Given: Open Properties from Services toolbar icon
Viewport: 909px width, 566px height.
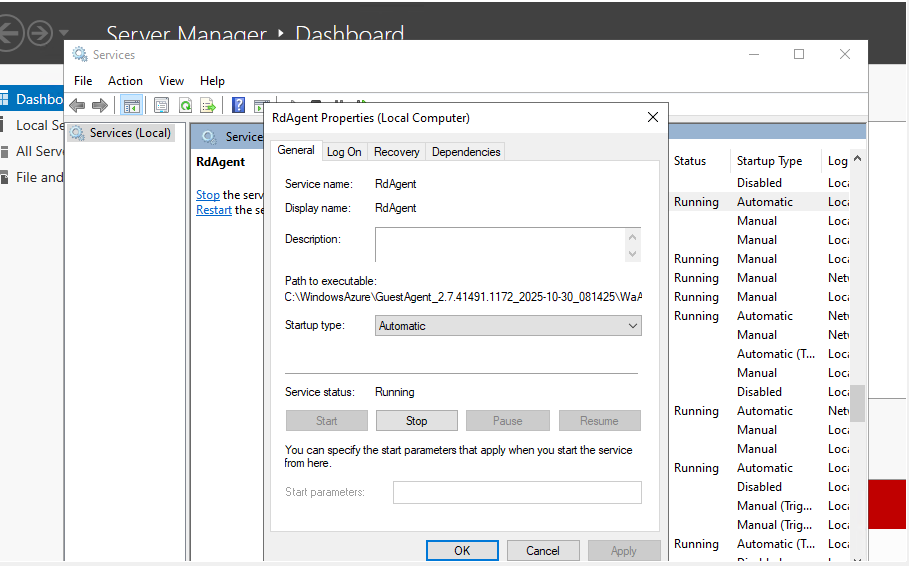Looking at the screenshot, I should tap(161, 106).
